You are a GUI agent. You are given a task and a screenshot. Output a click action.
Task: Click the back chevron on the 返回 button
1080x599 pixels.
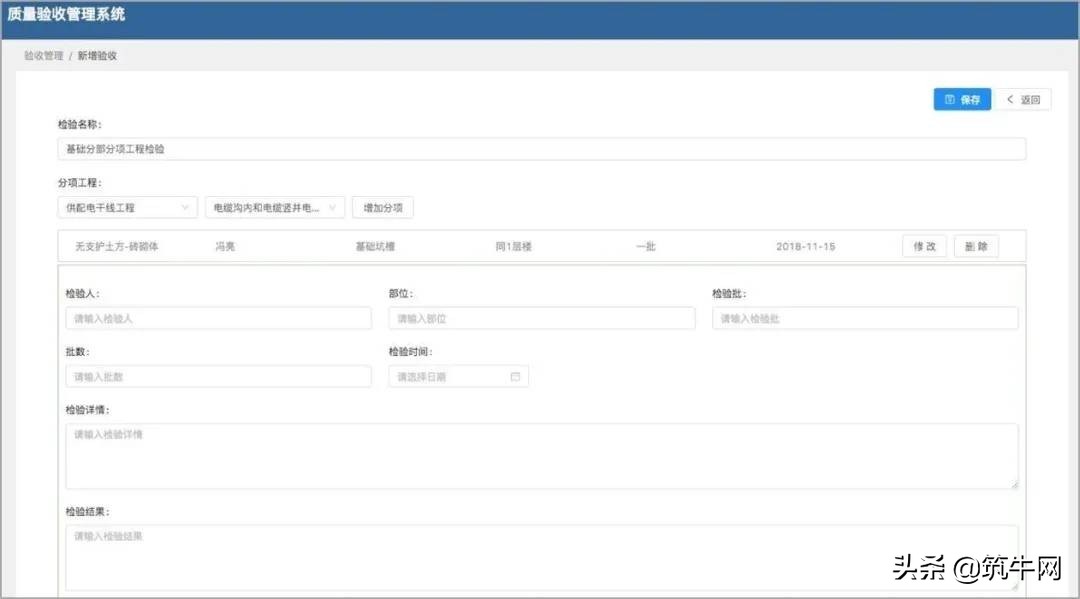pos(1011,98)
